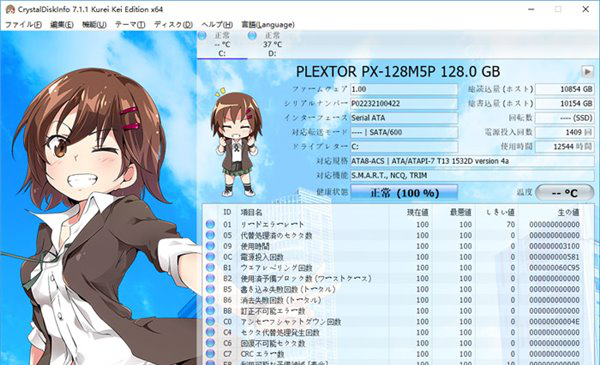
Task: Click the standard field ATA8-ACS
Action: pos(472,161)
